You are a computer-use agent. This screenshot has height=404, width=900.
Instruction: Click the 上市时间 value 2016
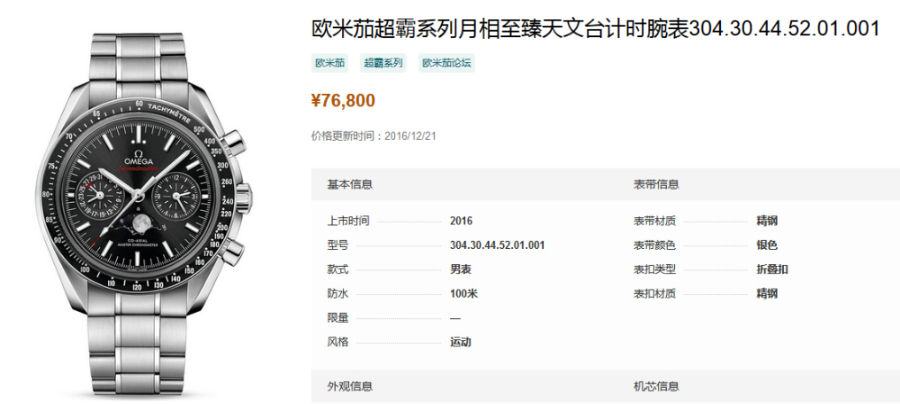461,221
